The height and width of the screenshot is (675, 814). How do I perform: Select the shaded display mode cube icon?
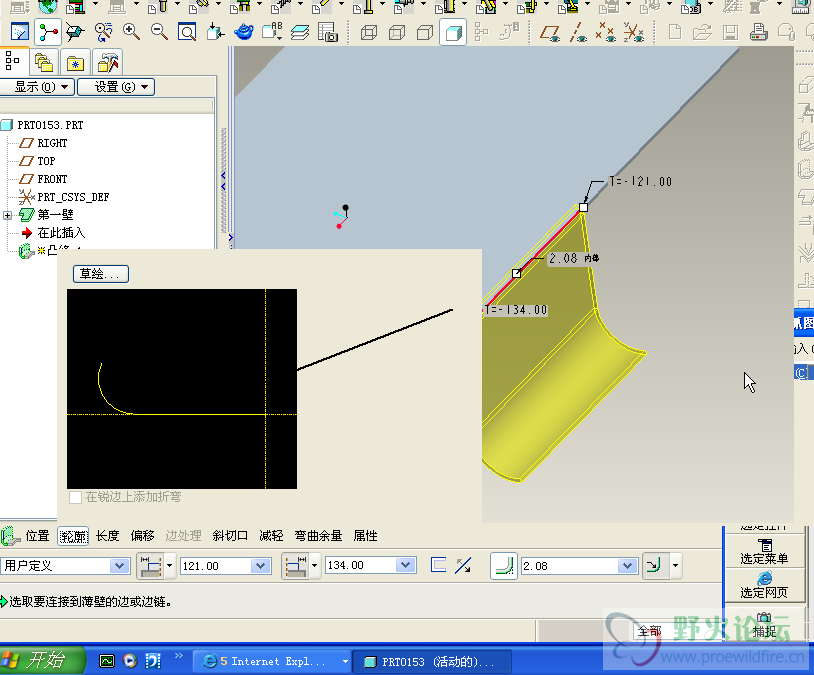(453, 33)
